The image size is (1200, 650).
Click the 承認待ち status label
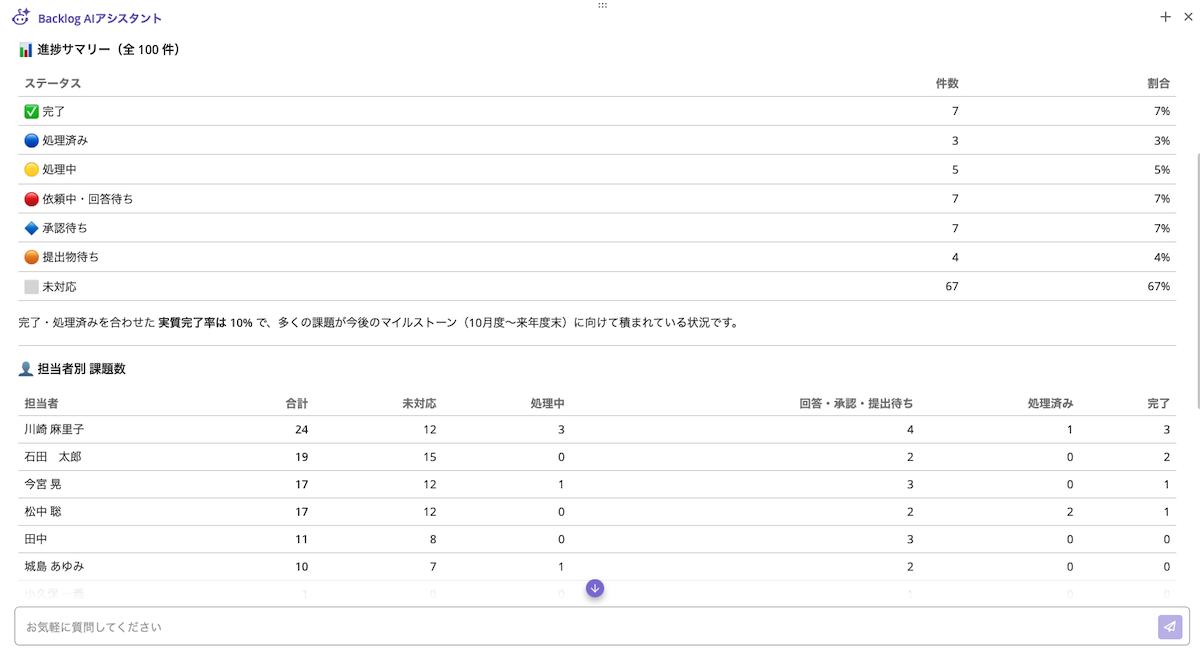click(65, 228)
